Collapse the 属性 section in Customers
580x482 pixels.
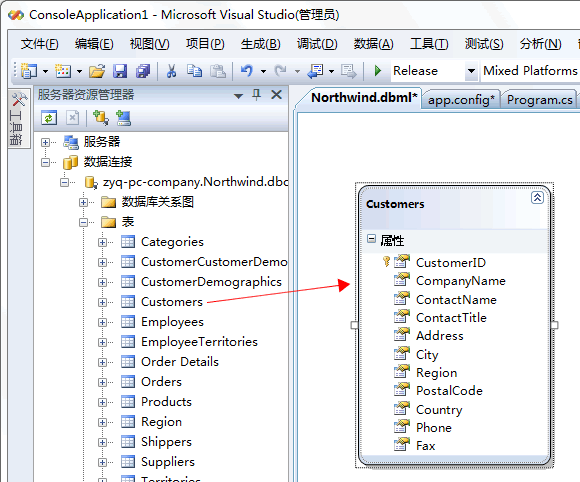(x=371, y=239)
